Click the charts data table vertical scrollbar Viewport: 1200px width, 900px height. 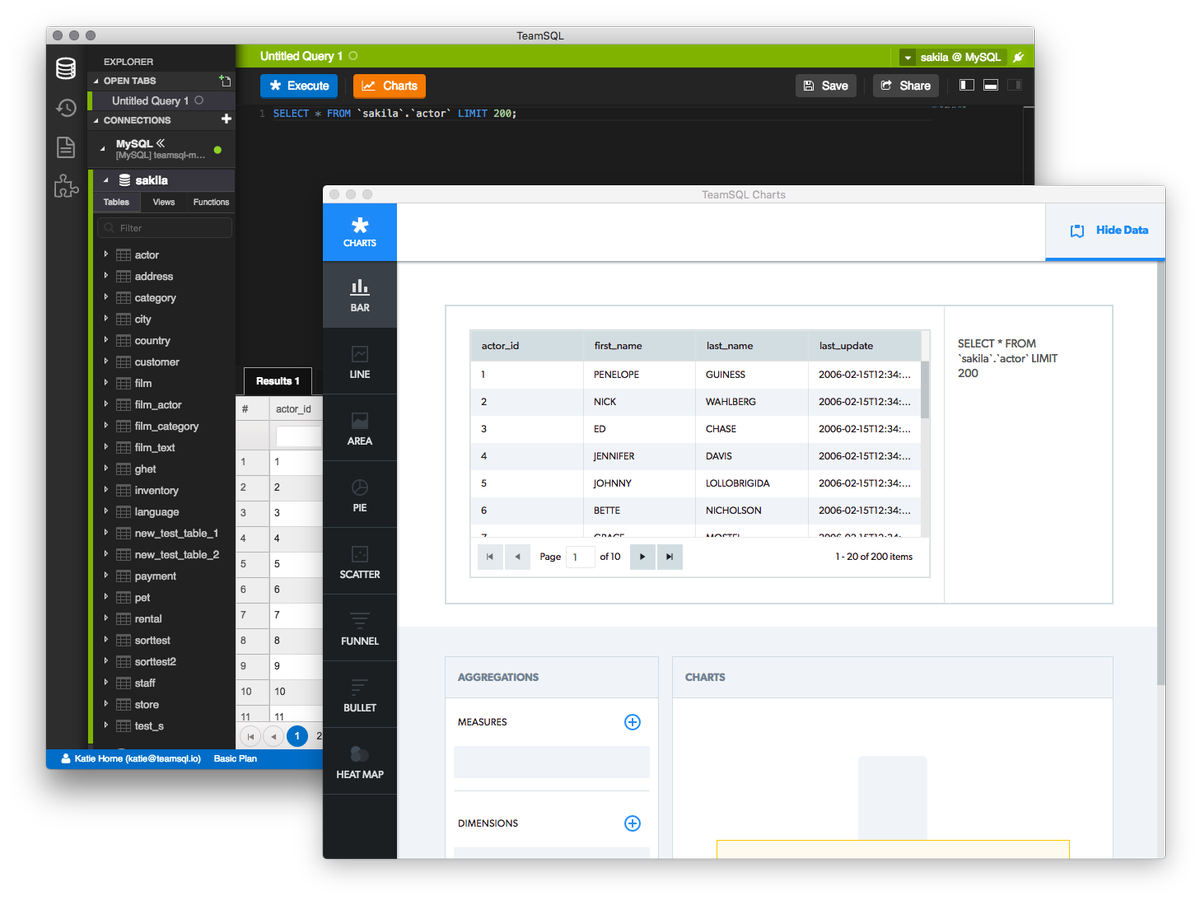coord(925,390)
